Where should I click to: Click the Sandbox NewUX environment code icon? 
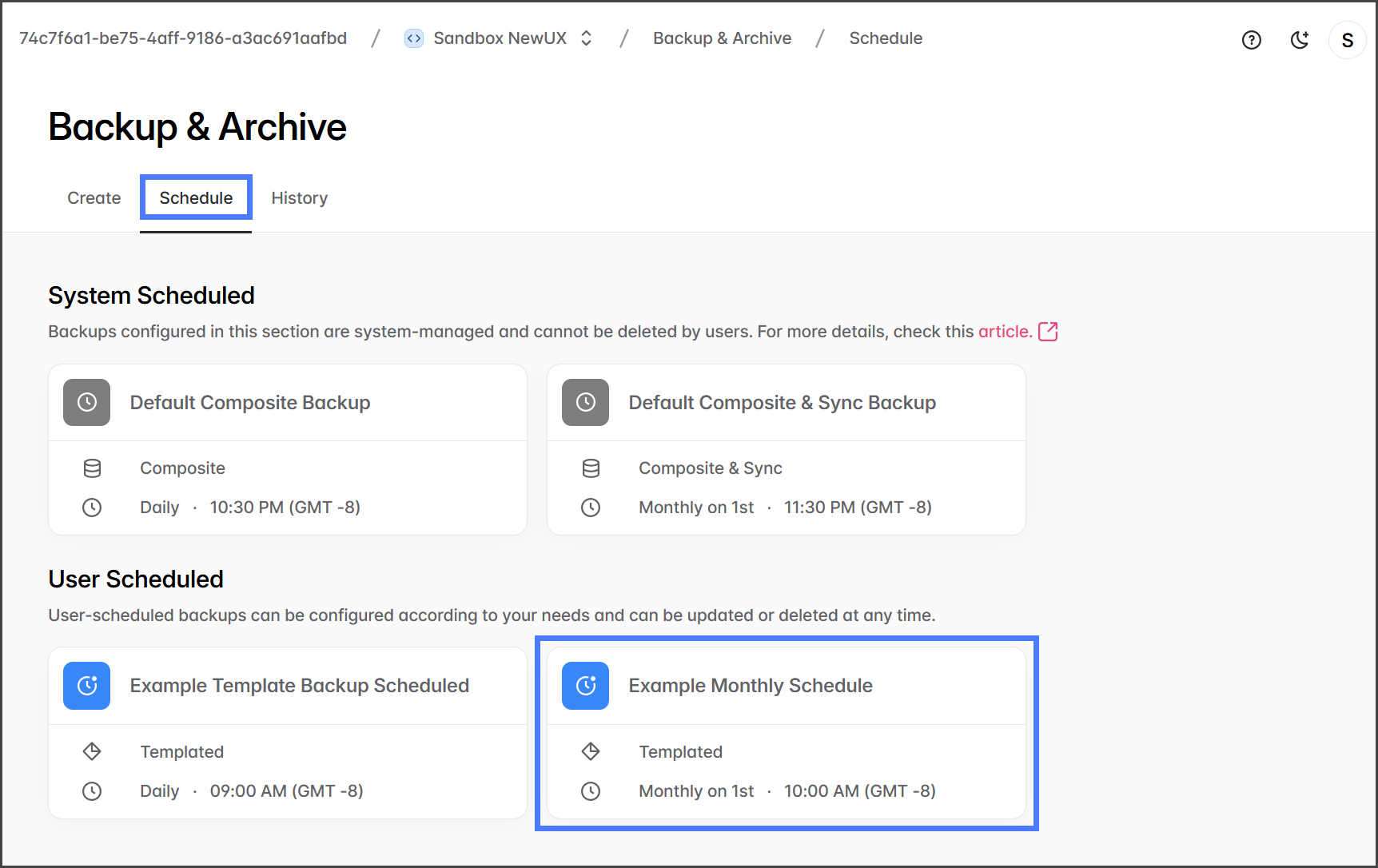pyautogui.click(x=414, y=38)
